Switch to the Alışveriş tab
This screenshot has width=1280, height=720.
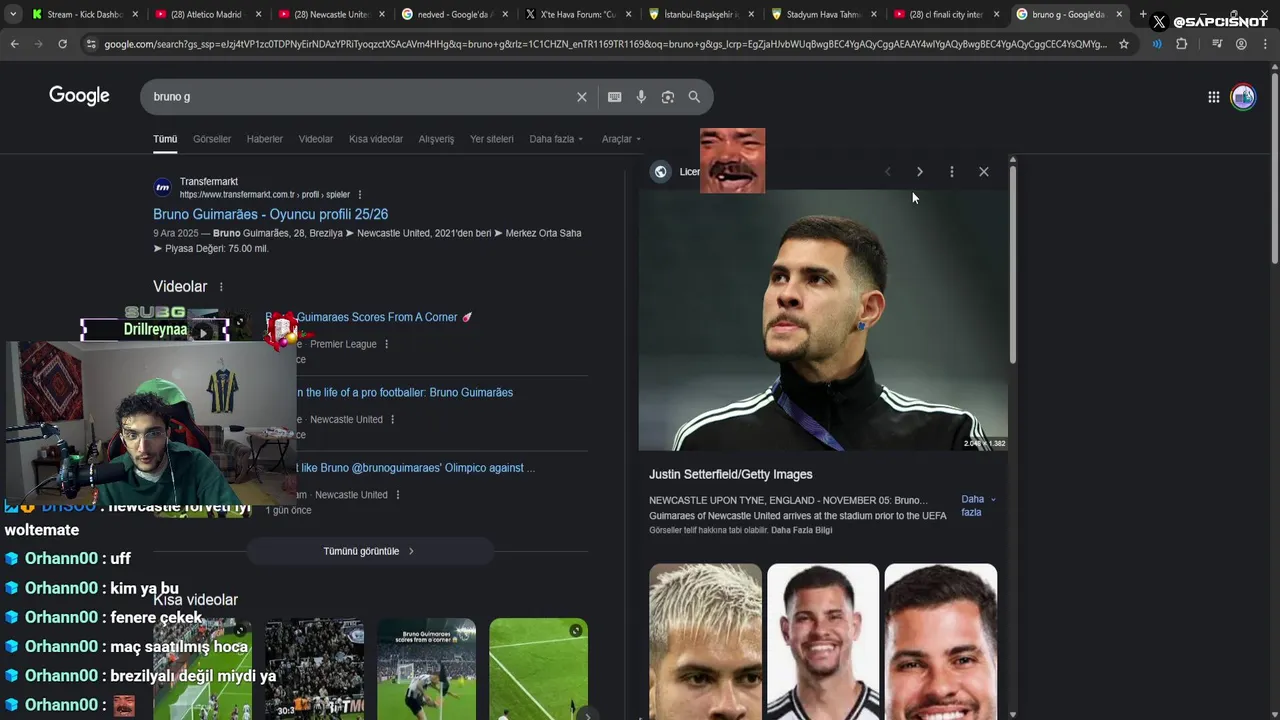tap(436, 139)
